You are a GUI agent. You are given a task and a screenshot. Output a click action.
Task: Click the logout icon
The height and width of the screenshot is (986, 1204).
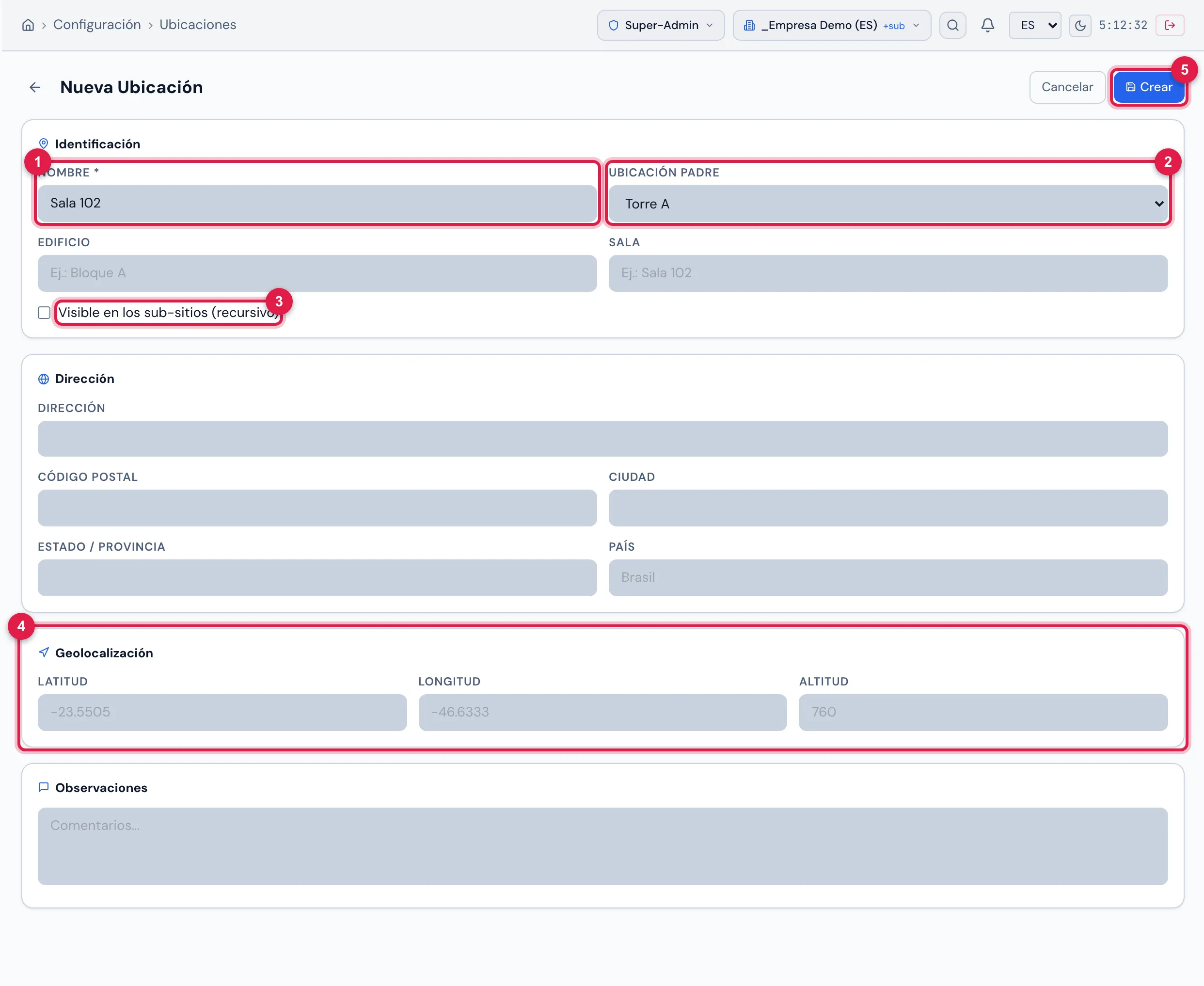pos(1170,25)
